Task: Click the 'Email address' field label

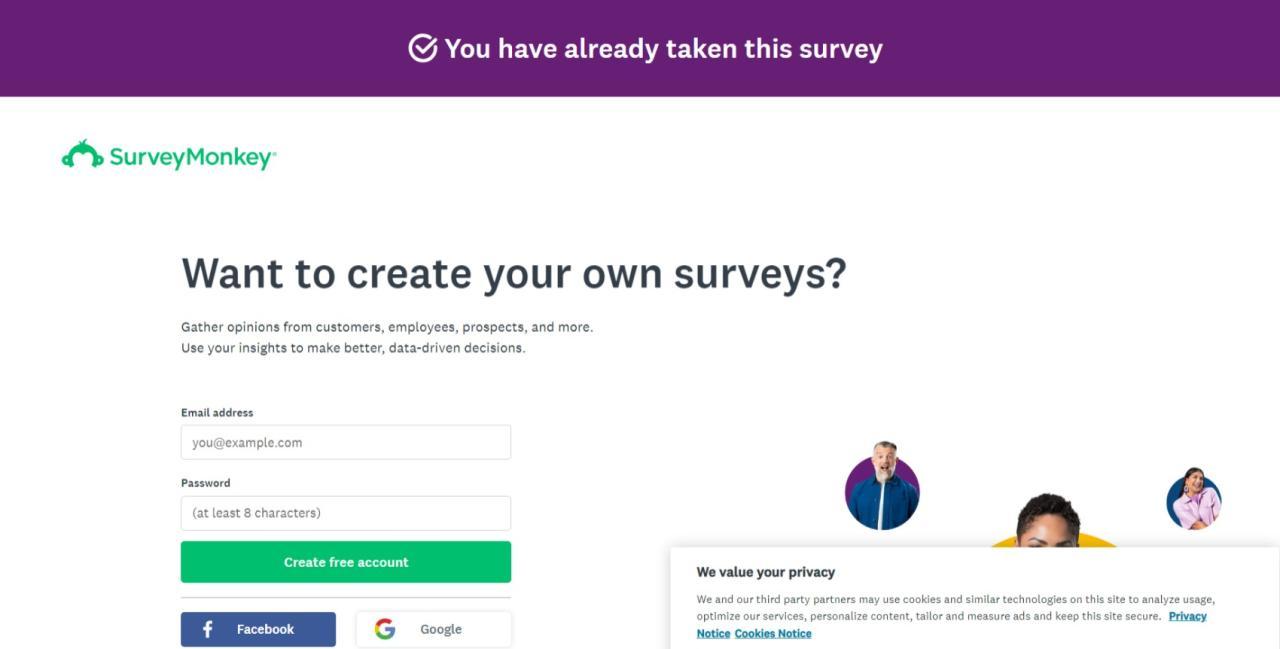Action: [x=217, y=412]
